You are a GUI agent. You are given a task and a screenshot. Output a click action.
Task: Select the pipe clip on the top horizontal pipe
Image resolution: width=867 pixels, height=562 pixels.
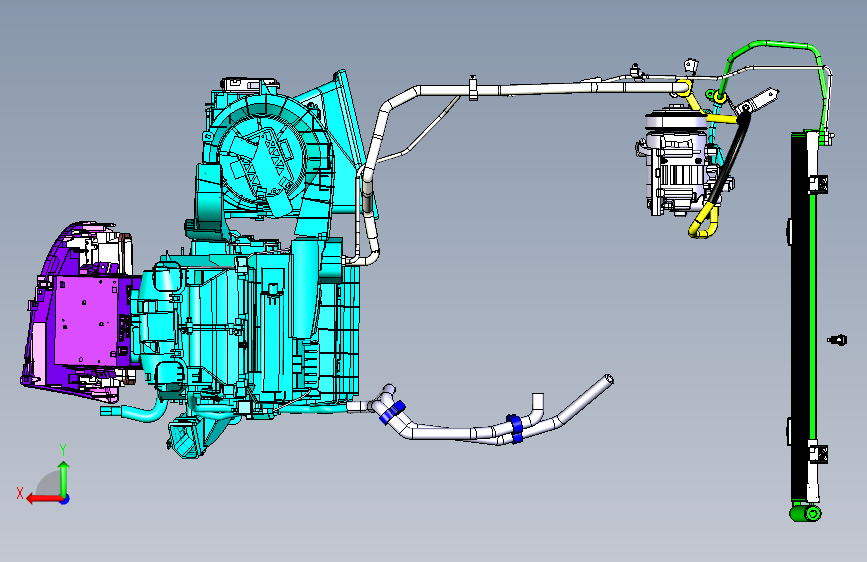point(473,88)
